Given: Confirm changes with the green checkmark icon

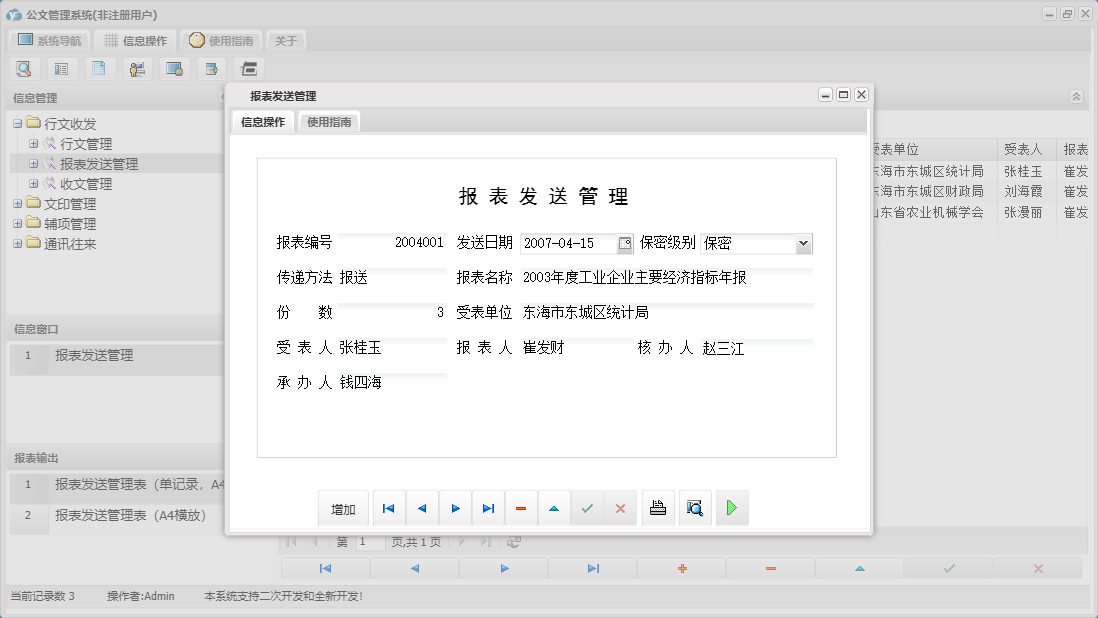Looking at the screenshot, I should tap(587, 508).
